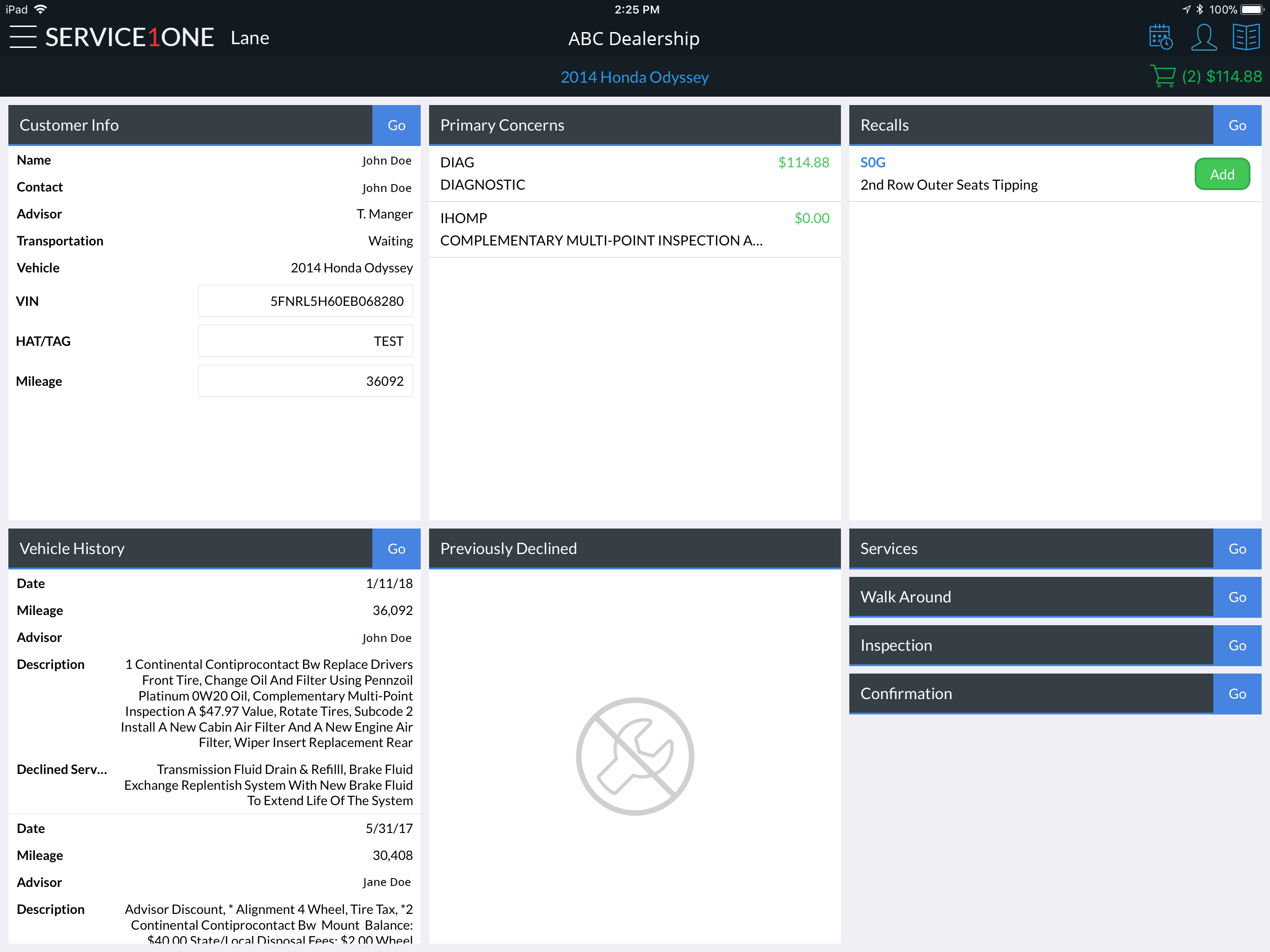Add the S0G recall
Screen dimensions: 1270x952
[x=1221, y=174]
